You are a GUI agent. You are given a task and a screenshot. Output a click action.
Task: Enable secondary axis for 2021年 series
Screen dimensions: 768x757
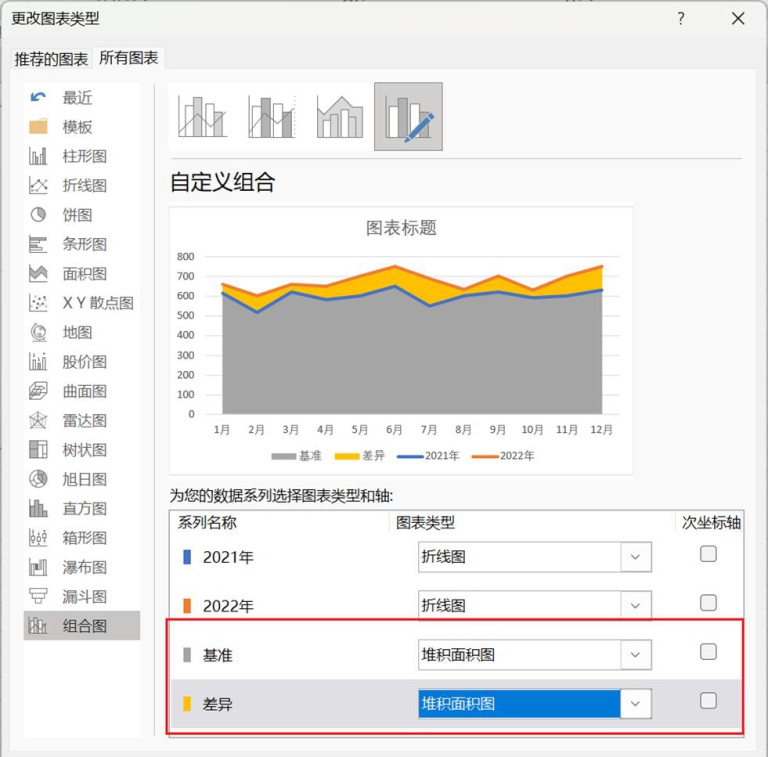[708, 554]
